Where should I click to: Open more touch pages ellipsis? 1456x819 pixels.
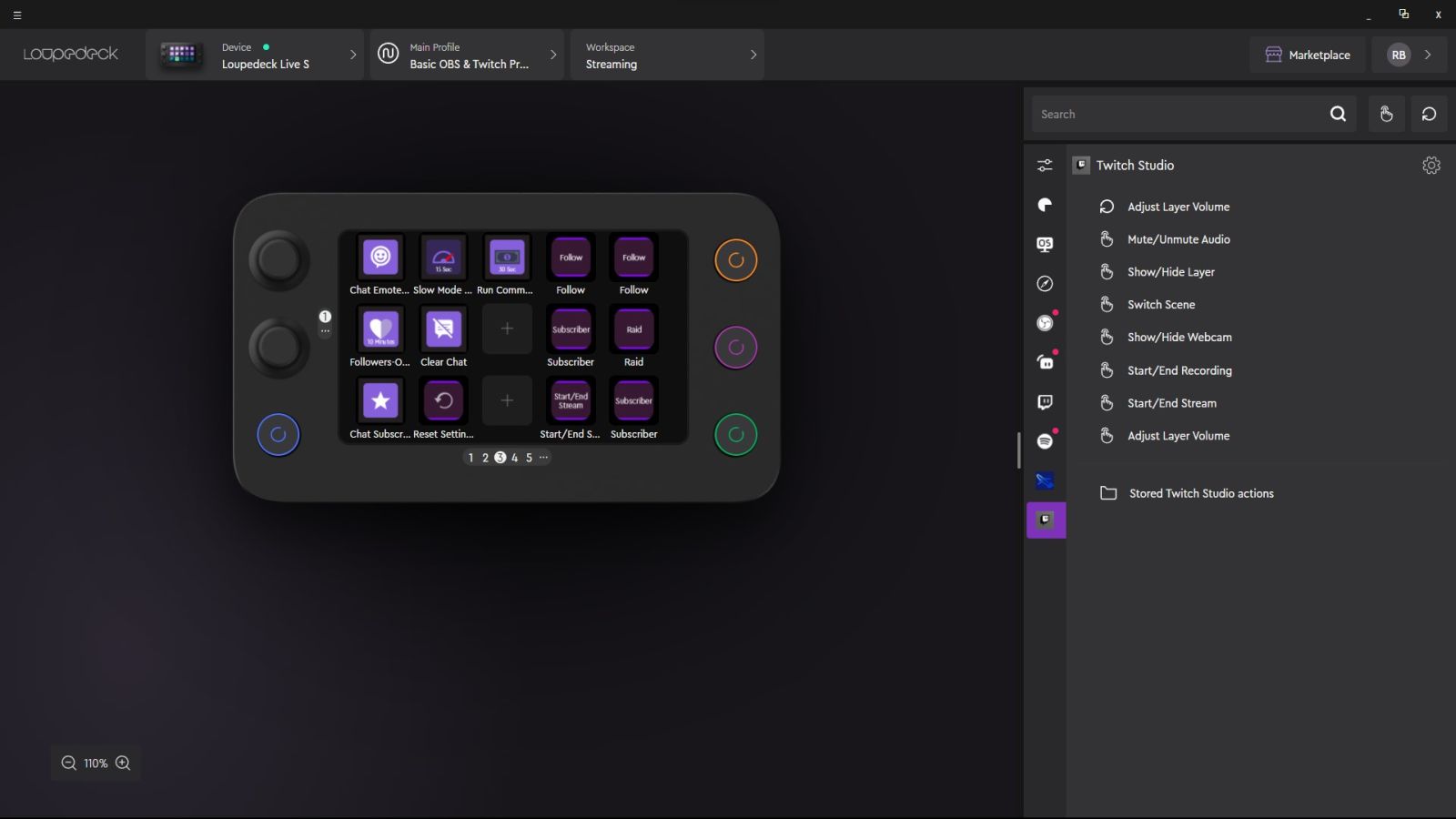[x=543, y=458]
